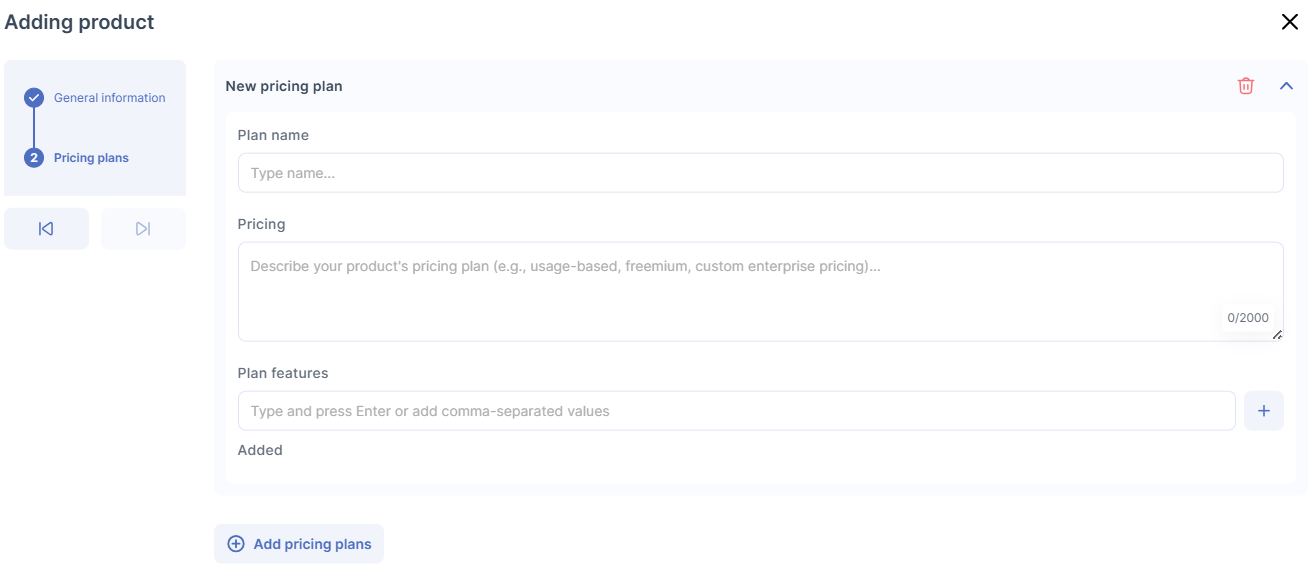Go back using the previous step arrow

click(46, 229)
